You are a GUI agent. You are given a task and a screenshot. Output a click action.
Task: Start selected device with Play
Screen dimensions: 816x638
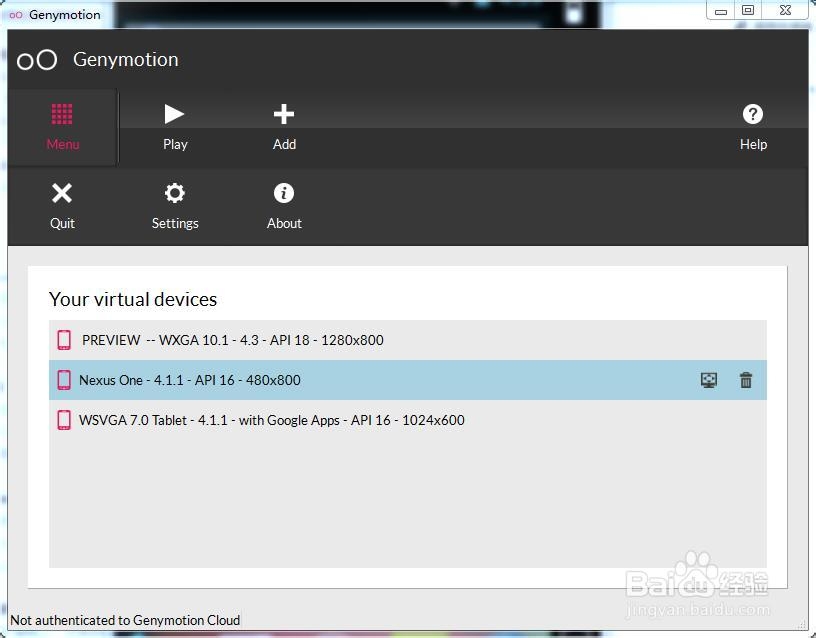pyautogui.click(x=174, y=127)
